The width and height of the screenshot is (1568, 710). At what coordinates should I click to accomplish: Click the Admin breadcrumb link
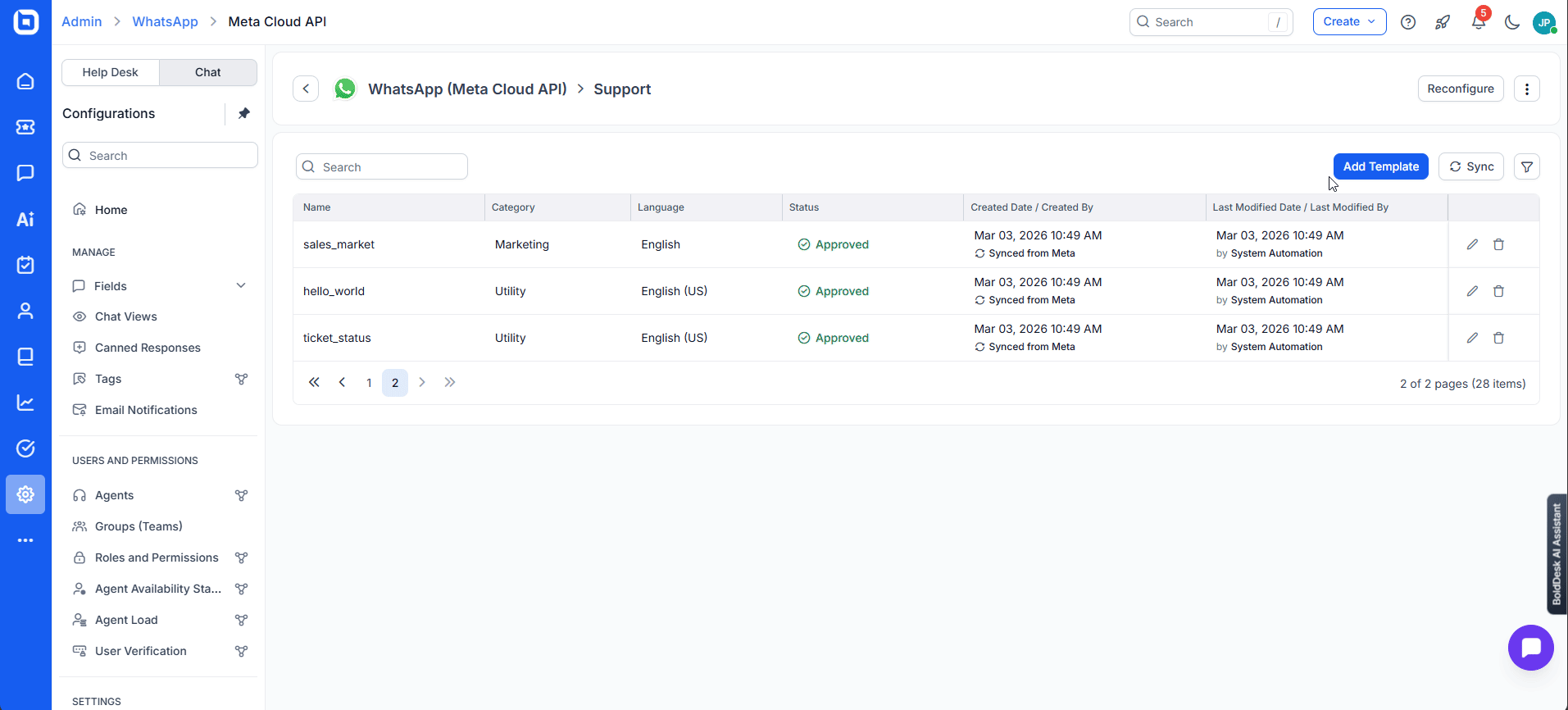[x=82, y=21]
